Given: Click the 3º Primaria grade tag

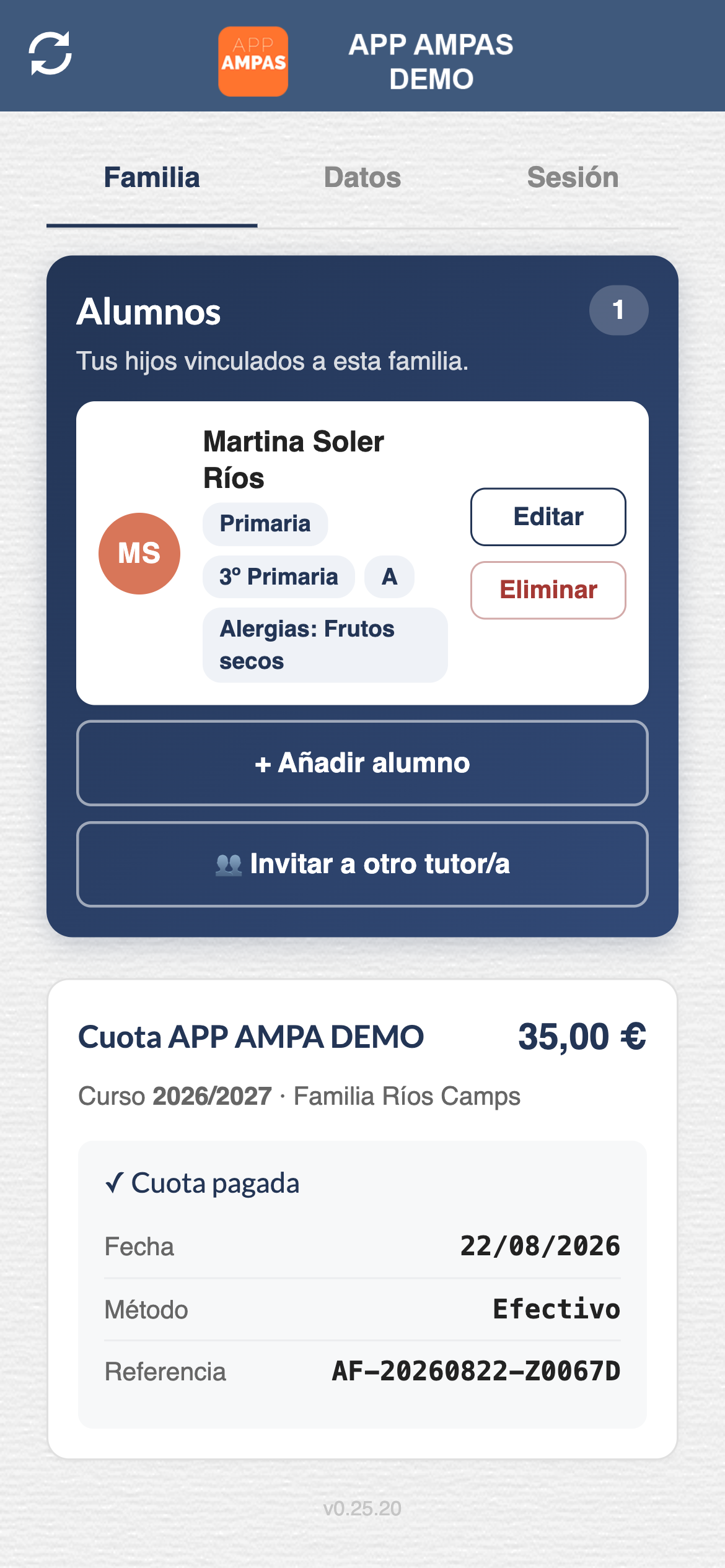Looking at the screenshot, I should click(x=279, y=577).
